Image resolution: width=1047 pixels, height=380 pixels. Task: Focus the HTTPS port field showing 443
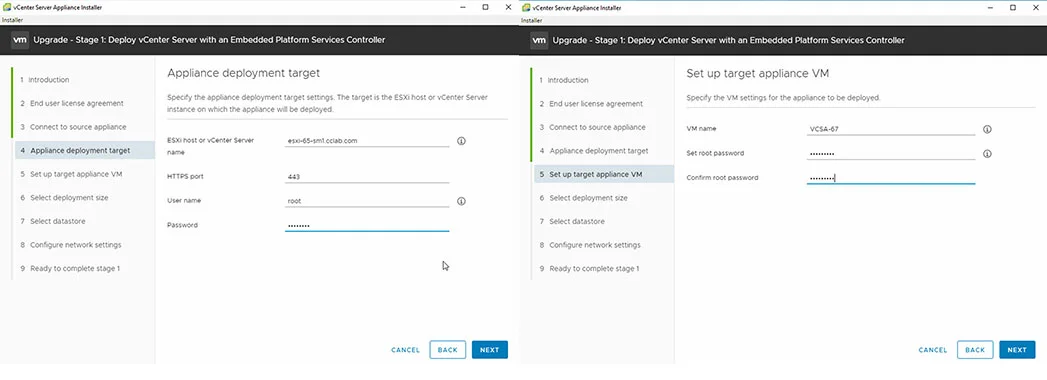point(367,177)
